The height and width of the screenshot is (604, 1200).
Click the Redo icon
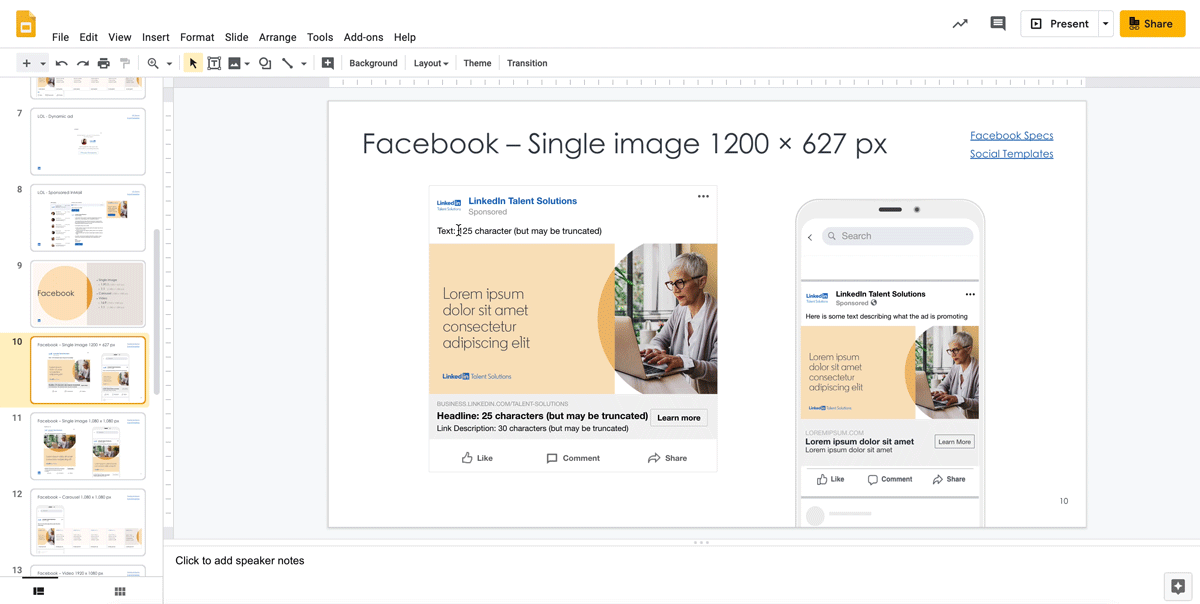81,62
